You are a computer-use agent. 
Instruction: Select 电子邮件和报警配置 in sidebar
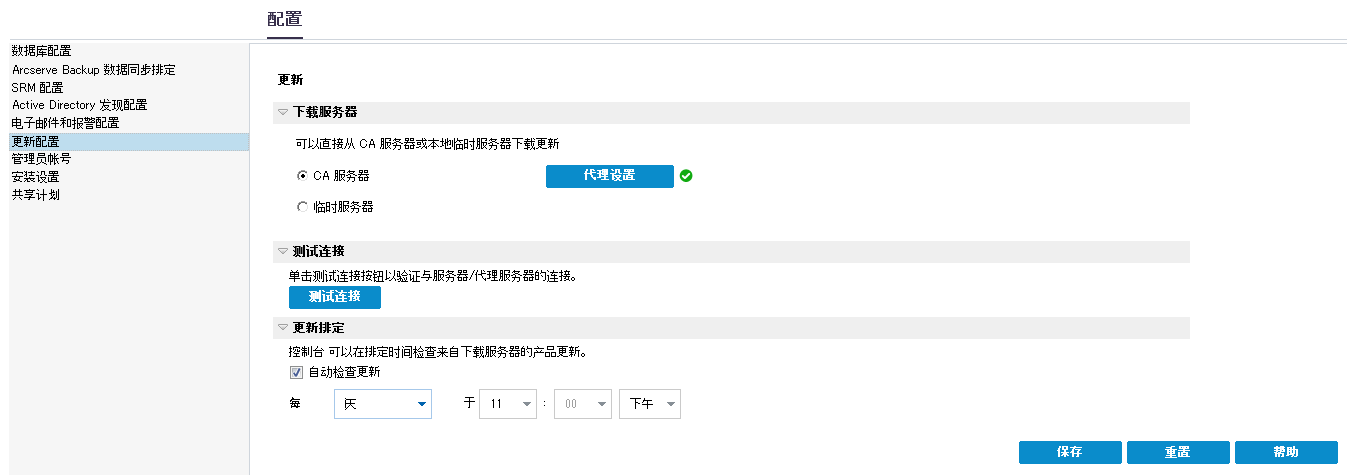pos(66,123)
